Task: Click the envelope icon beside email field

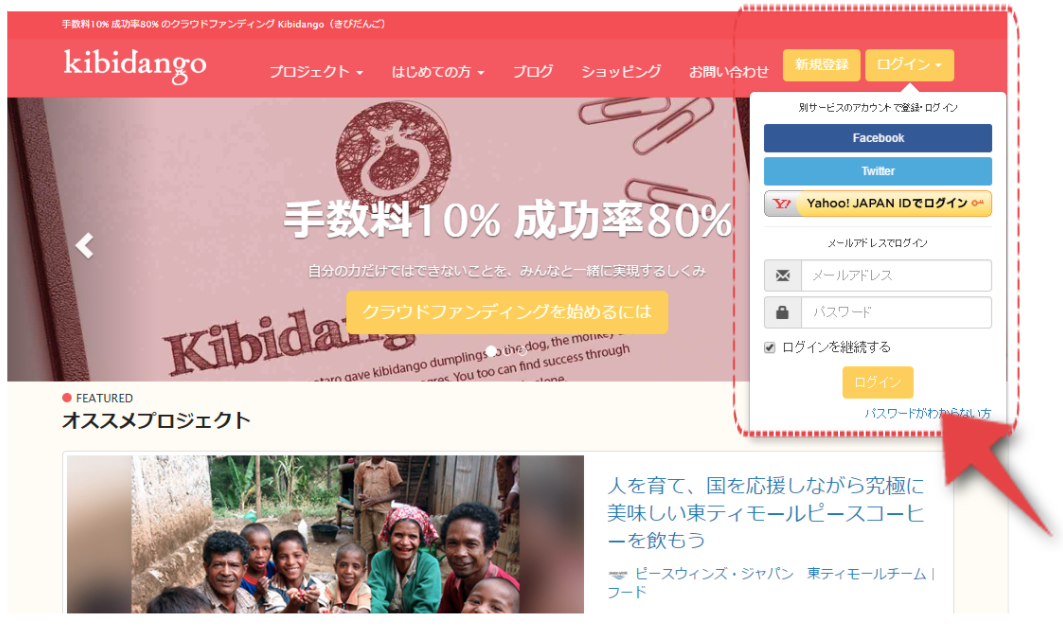Action: pos(782,275)
